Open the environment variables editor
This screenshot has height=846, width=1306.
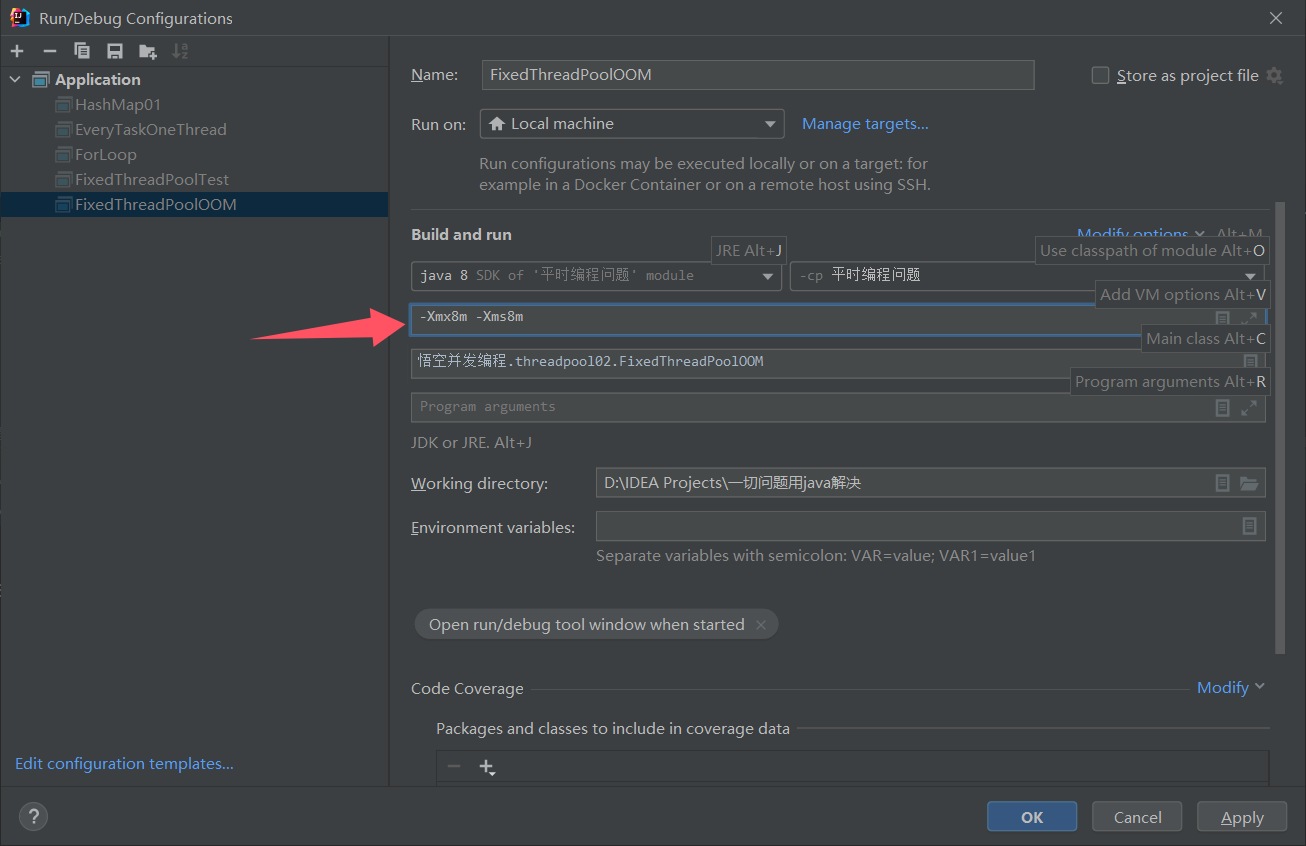coord(1249,526)
